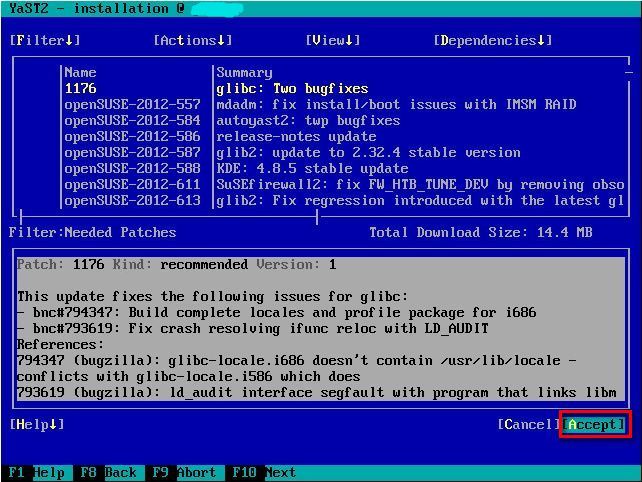Image resolution: width=642 pixels, height=482 pixels.
Task: Click 'SuSEfirewall2: fix FW_HTB_TUNE_DEV' summary
Action: coord(420,184)
